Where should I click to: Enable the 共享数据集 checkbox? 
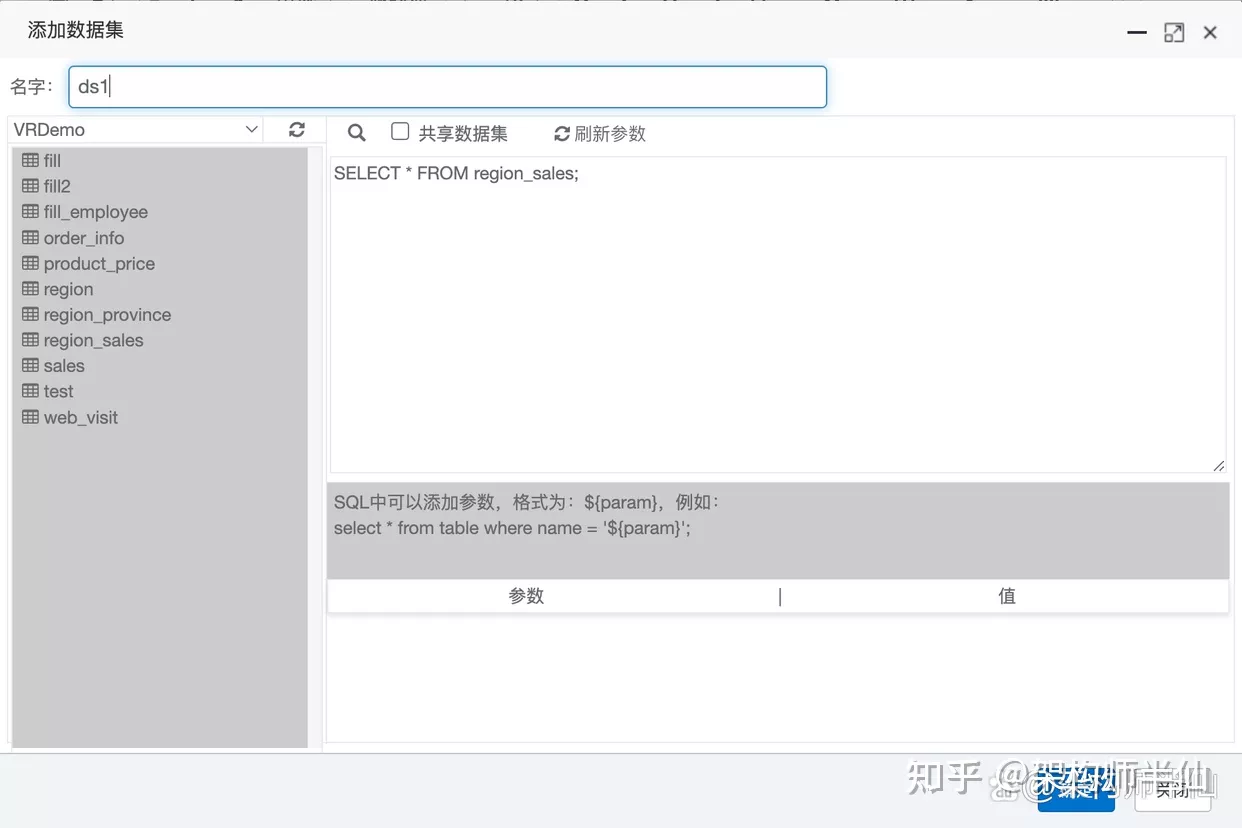[x=400, y=131]
